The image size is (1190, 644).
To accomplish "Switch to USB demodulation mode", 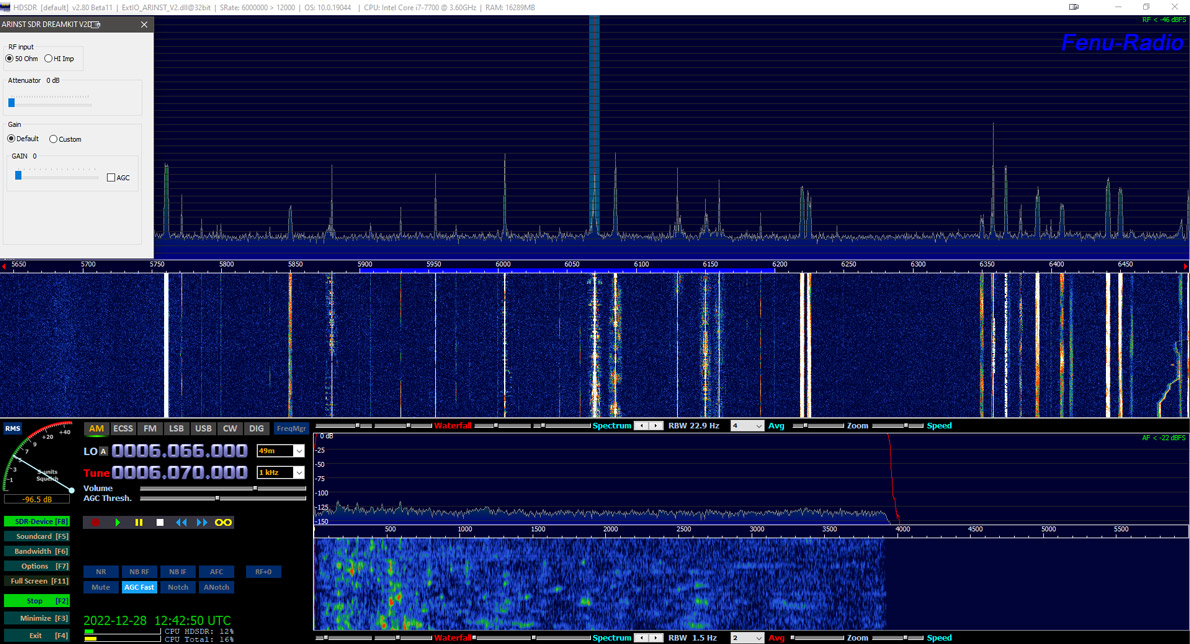I will [x=203, y=428].
